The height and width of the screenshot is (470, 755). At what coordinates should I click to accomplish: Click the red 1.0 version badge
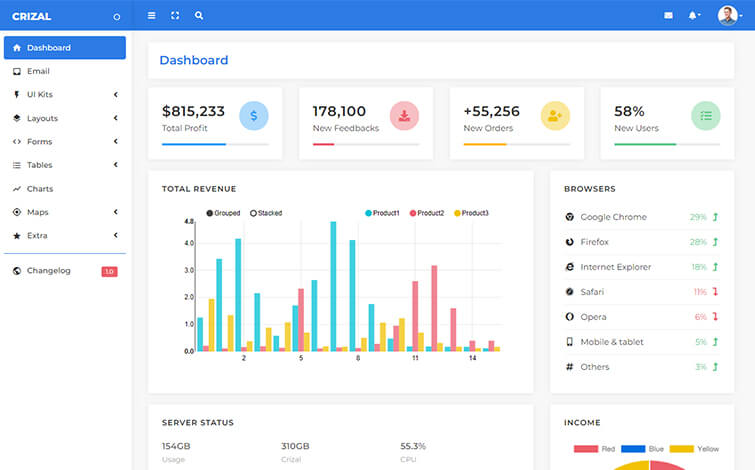click(x=109, y=272)
